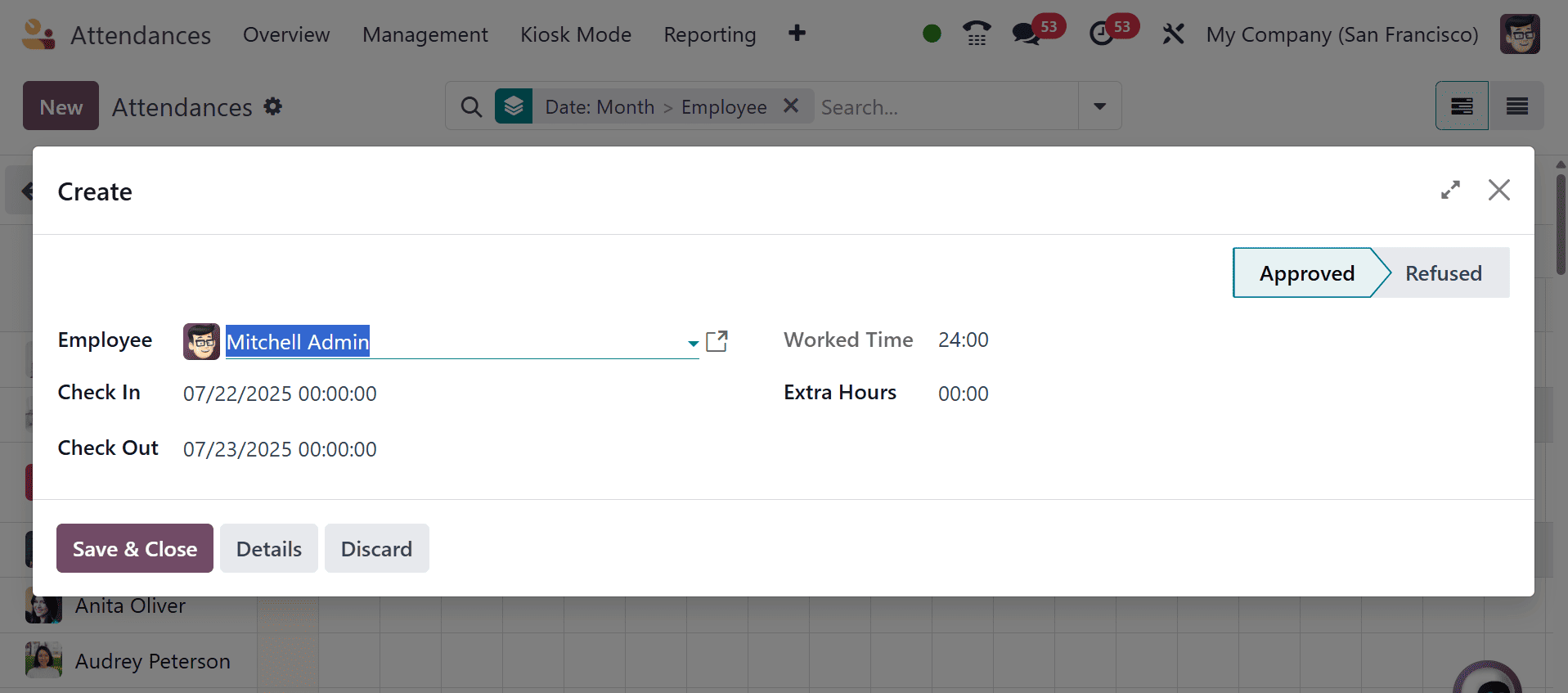Open the Kiosk Mode menu
This screenshot has width=1568, height=693.
[x=576, y=34]
